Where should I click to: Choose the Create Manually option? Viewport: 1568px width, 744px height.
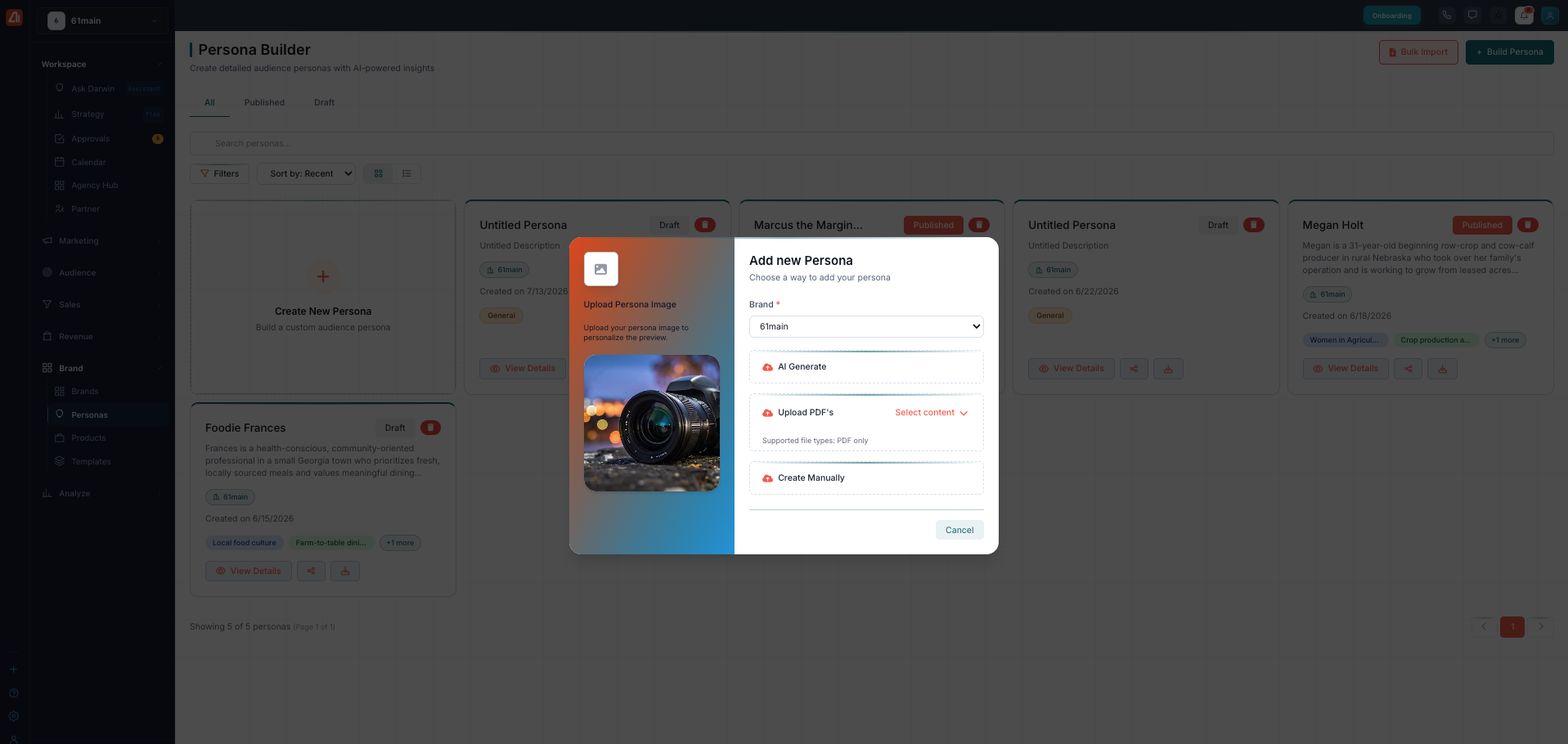[866, 478]
